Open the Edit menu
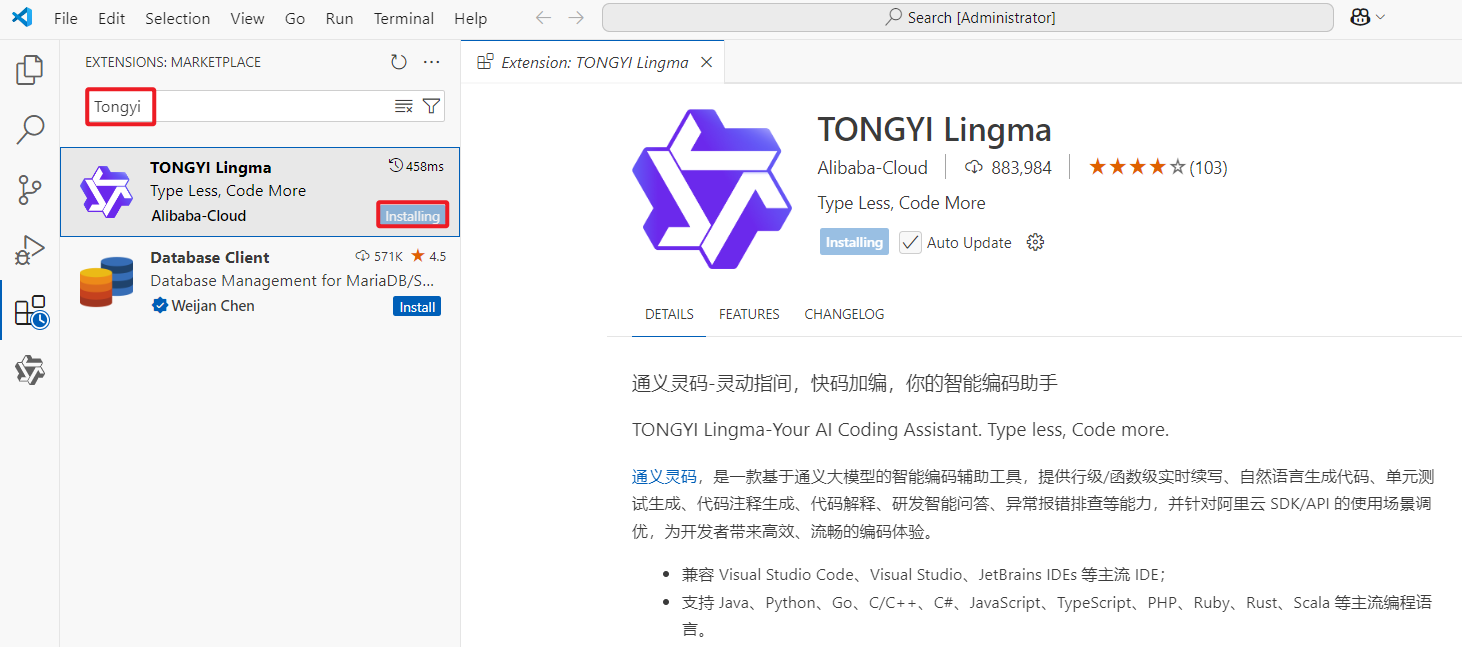This screenshot has height=647, width=1462. [112, 18]
